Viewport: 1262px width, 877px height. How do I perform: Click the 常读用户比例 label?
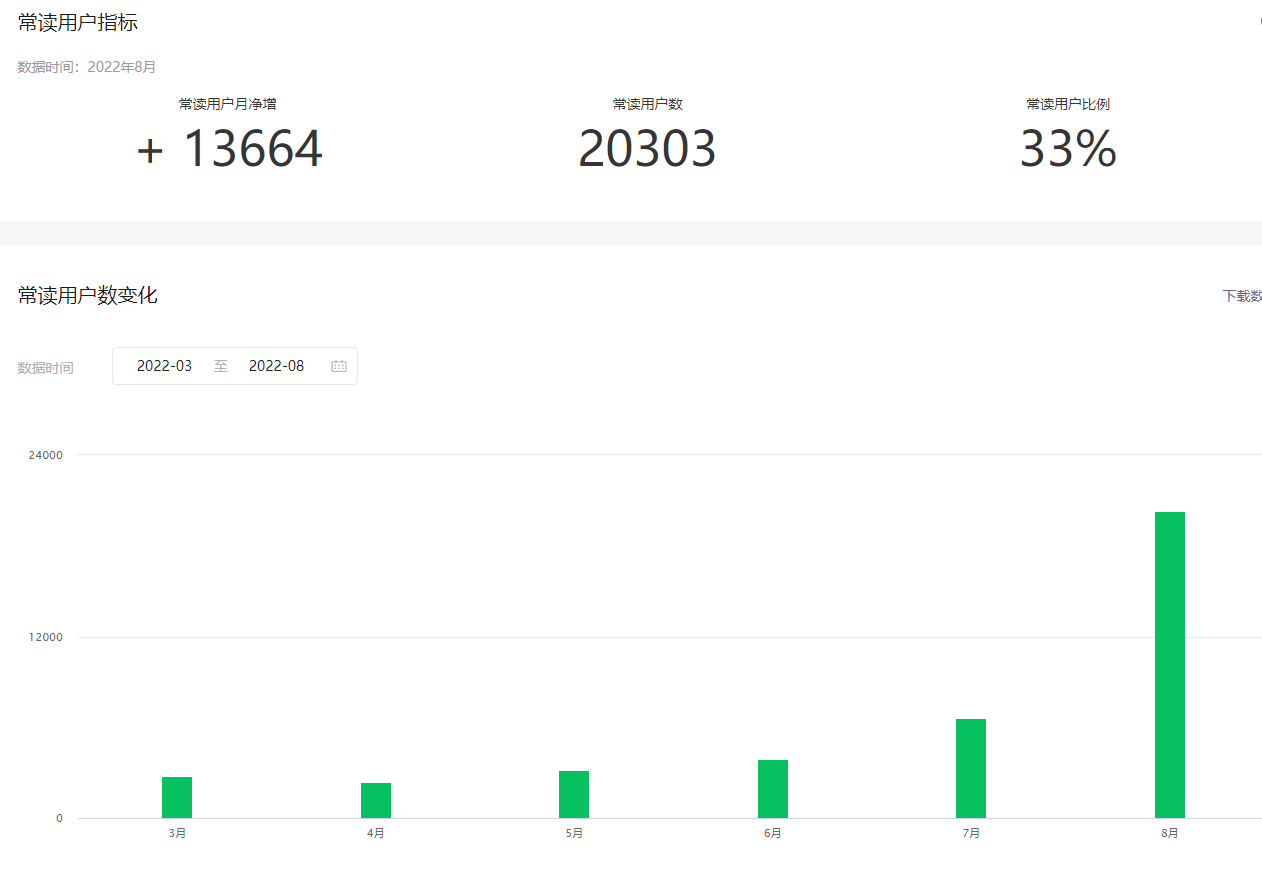pos(1068,104)
